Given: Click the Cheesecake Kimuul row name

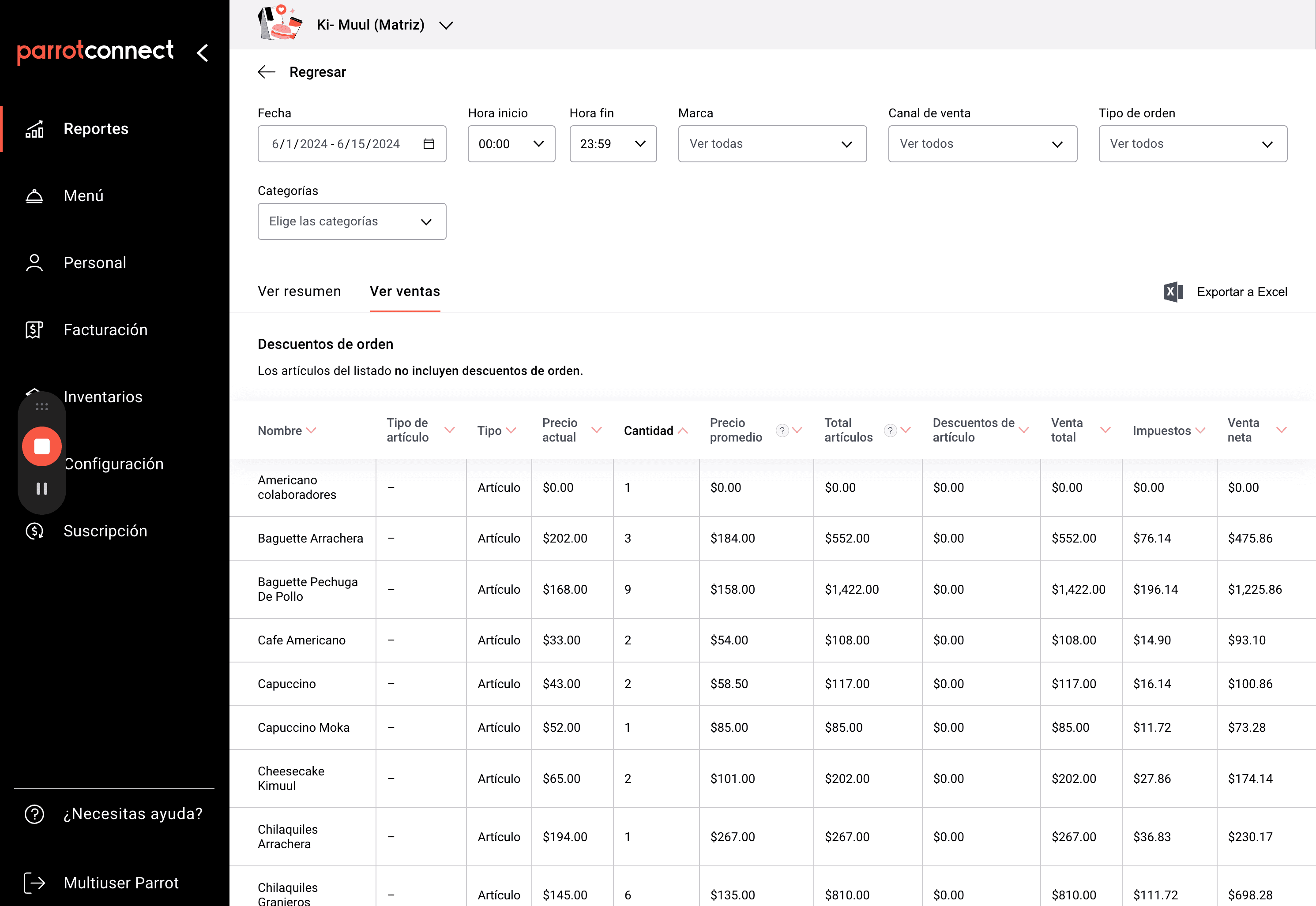Looking at the screenshot, I should coord(291,779).
